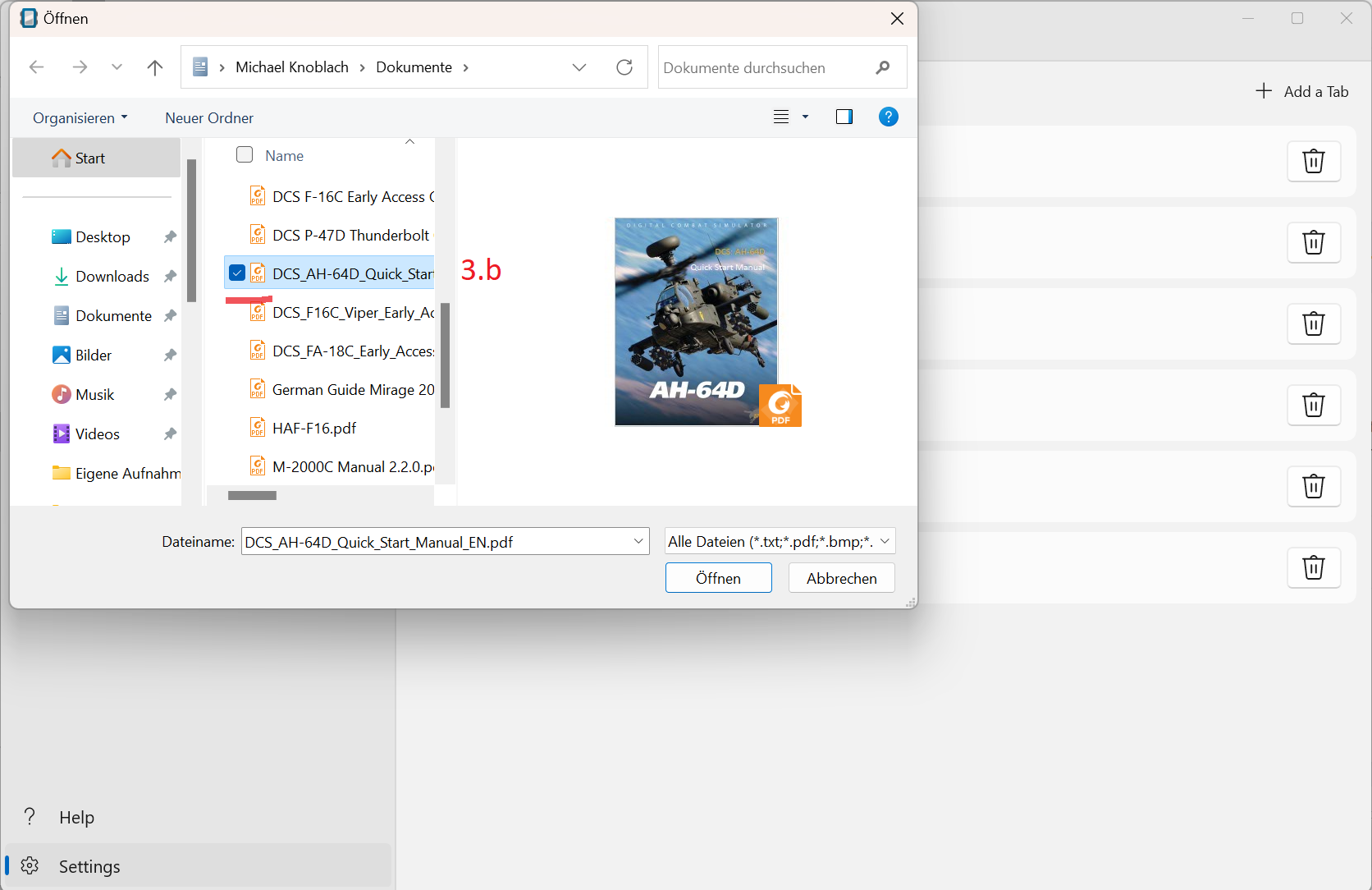The height and width of the screenshot is (890, 1372).
Task: Toggle the preview pane
Action: coord(844,117)
